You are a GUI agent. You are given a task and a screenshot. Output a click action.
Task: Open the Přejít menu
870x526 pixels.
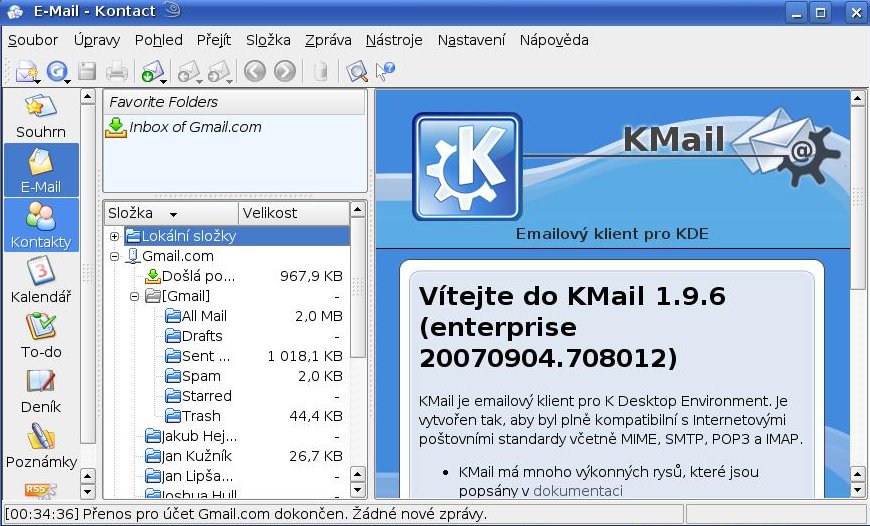[214, 40]
